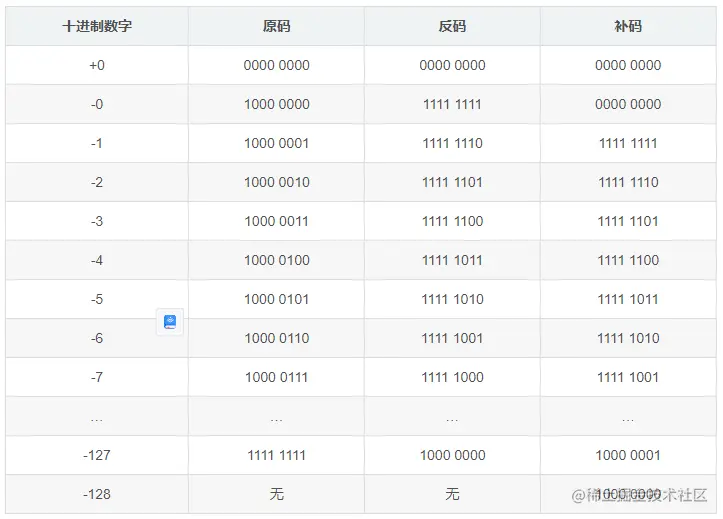
Task: Click the -2 decimal cell
Action: coord(97,182)
